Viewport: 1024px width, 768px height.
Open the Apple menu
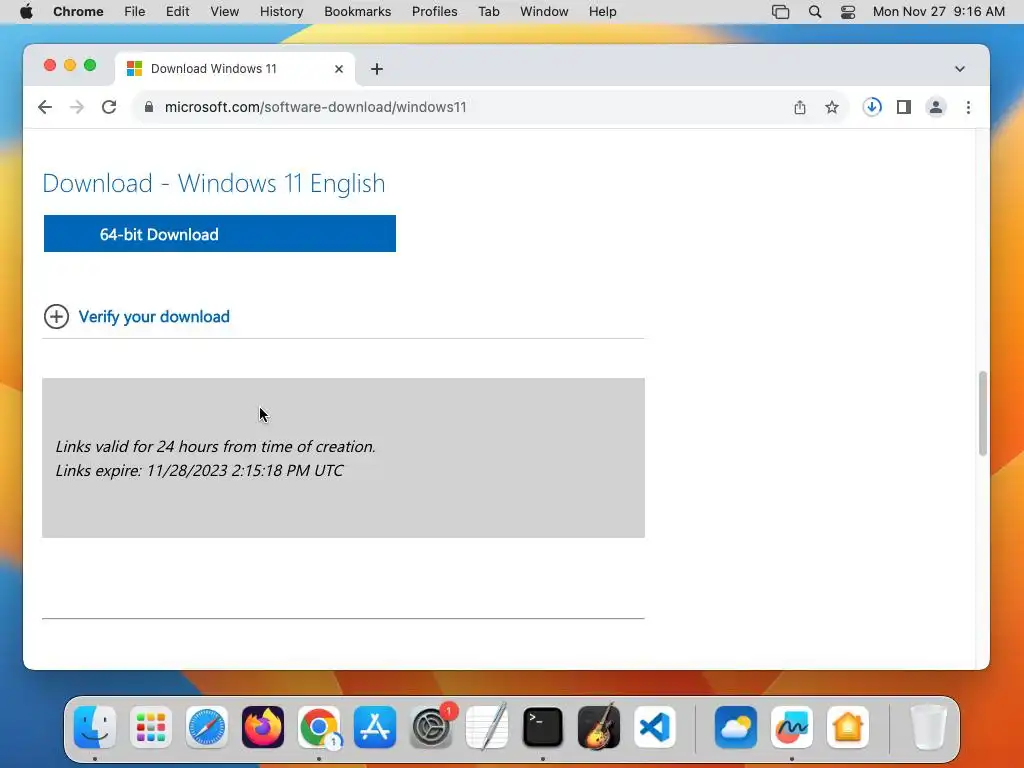tap(26, 11)
